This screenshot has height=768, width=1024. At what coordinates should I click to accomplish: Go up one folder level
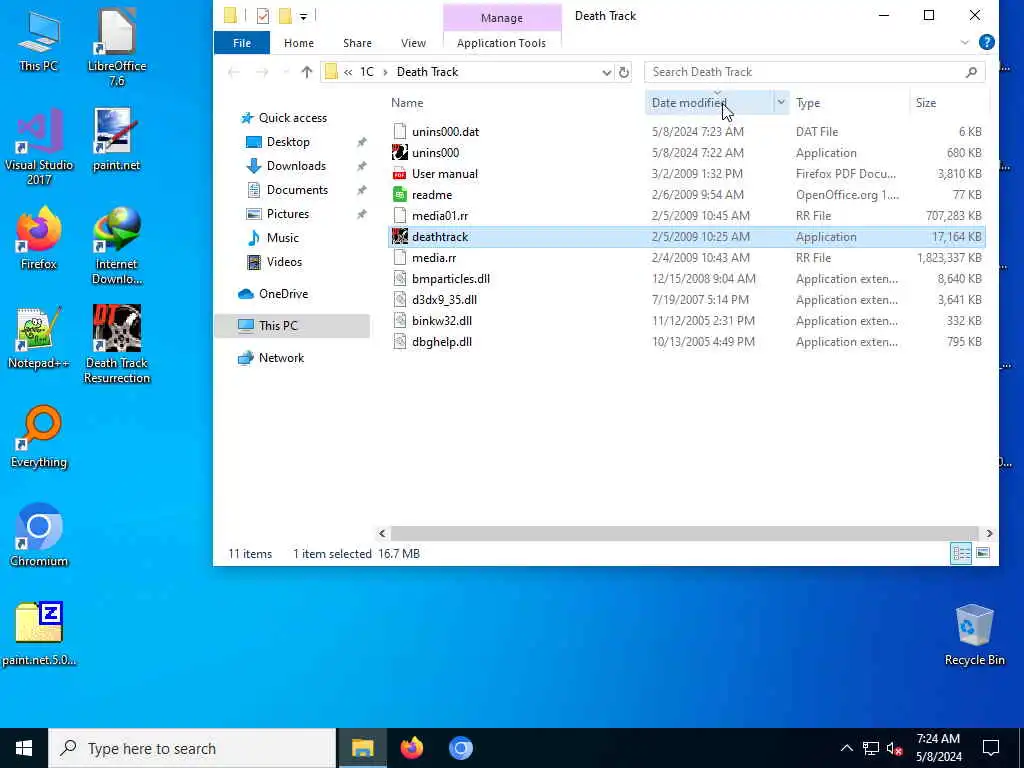click(306, 72)
